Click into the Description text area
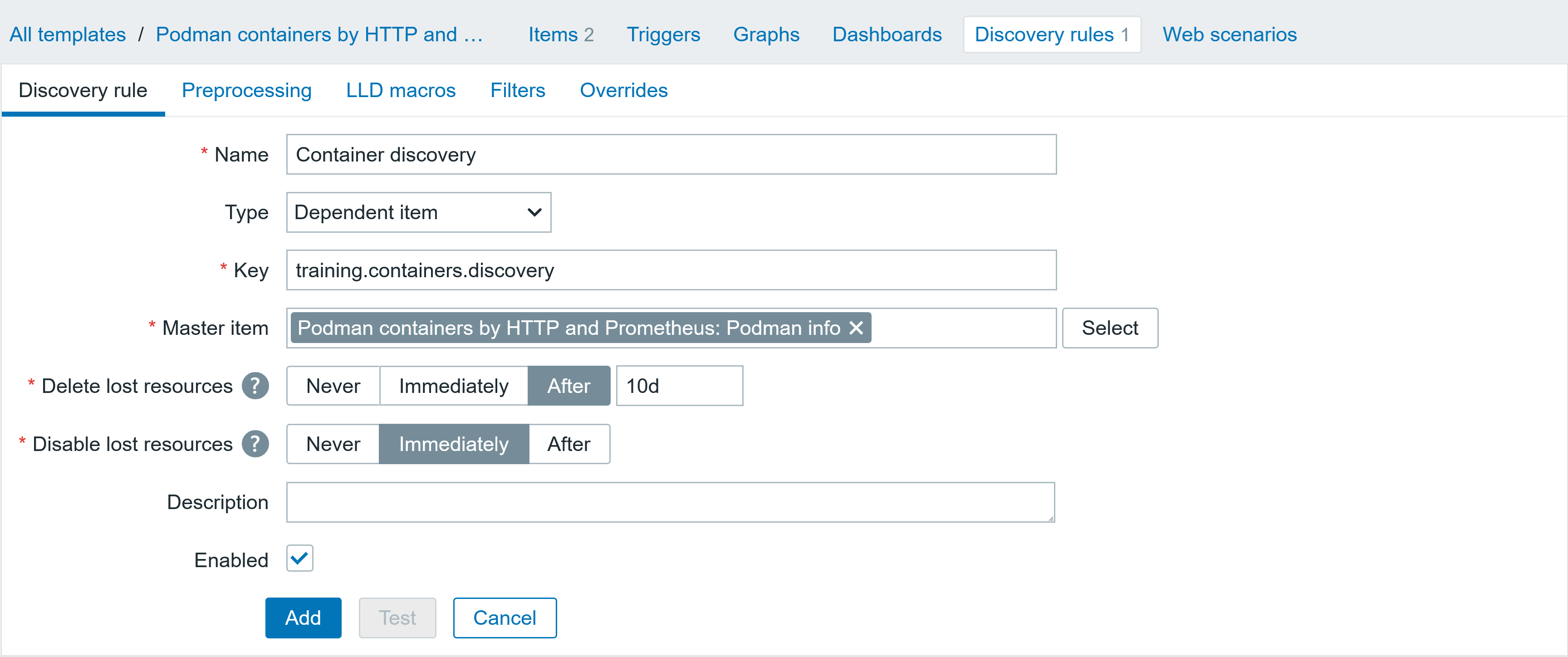Viewport: 1568px width, 657px height. (671, 502)
